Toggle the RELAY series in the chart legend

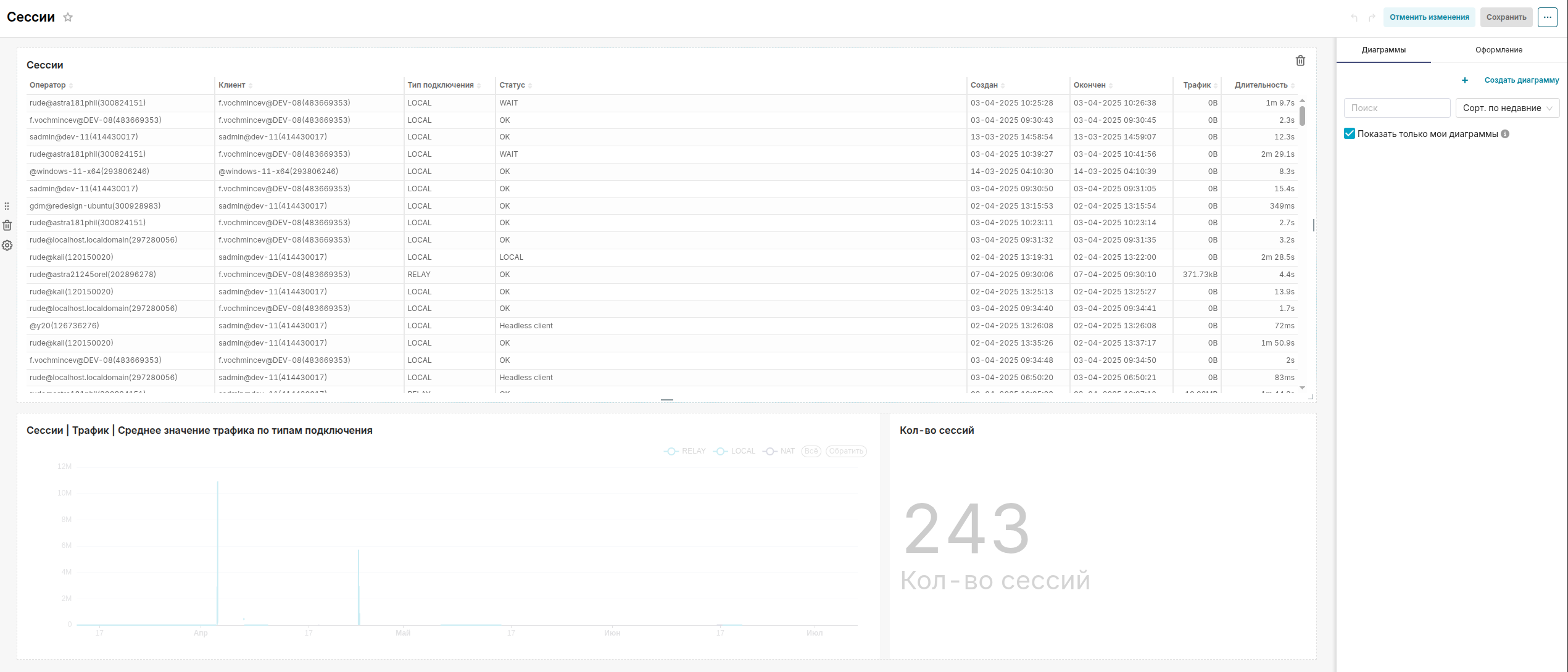685,451
